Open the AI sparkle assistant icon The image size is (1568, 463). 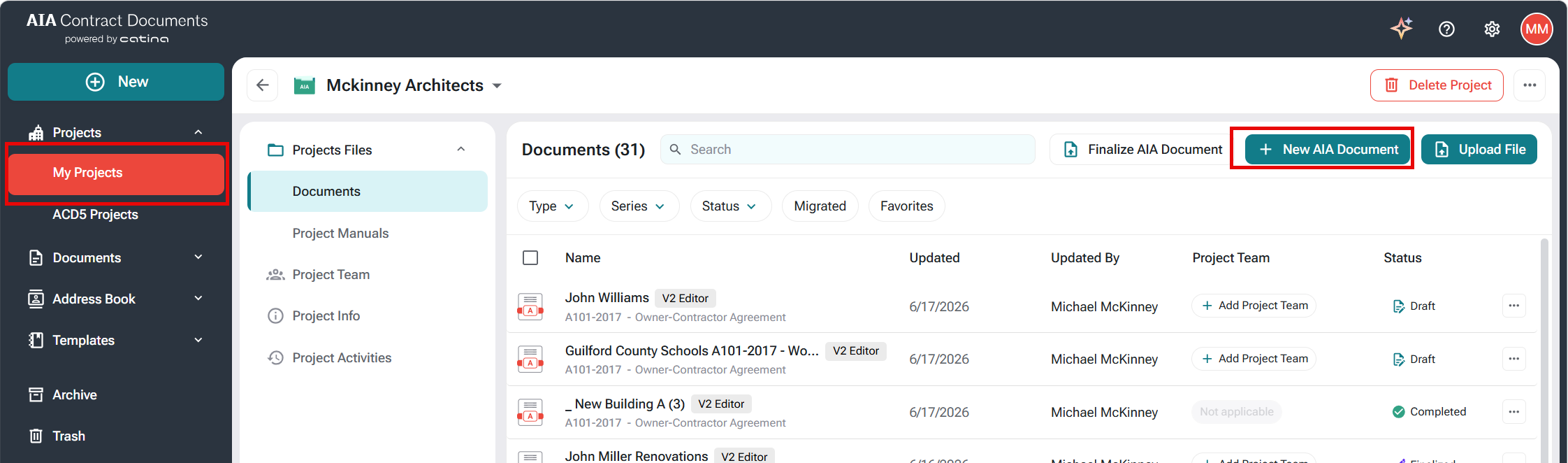(1402, 28)
